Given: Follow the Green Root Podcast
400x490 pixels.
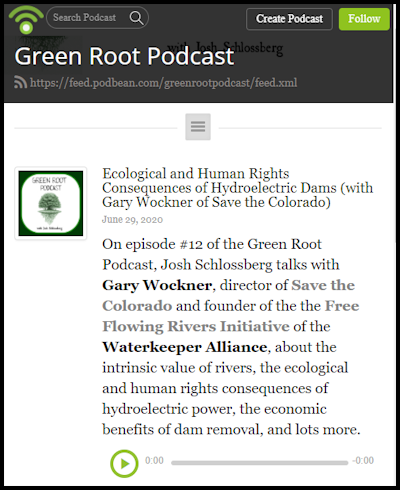Looking at the screenshot, I should tap(364, 19).
